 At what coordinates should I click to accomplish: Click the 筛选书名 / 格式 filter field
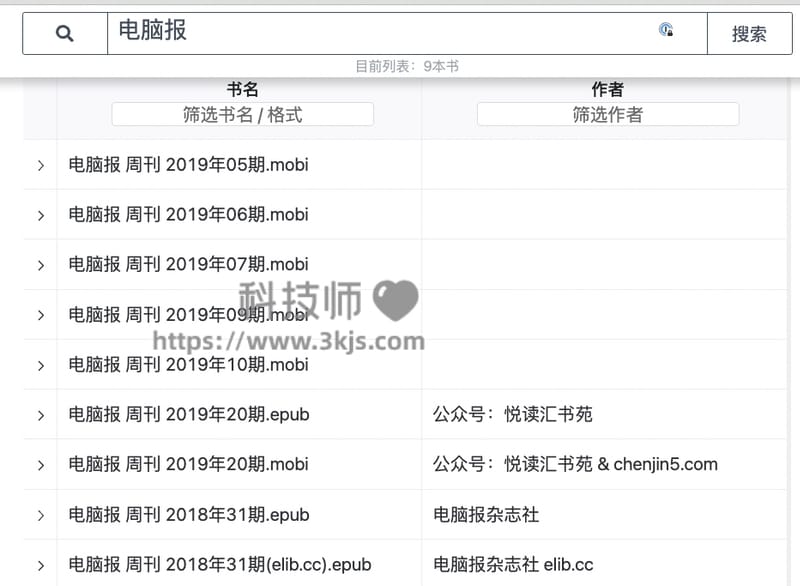242,114
